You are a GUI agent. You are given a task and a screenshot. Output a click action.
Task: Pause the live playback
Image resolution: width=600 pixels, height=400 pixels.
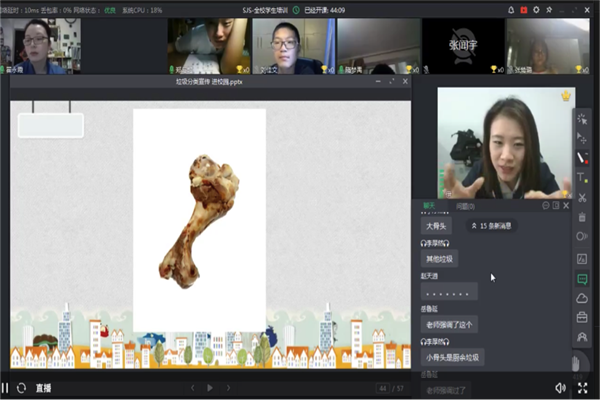tap(5, 388)
